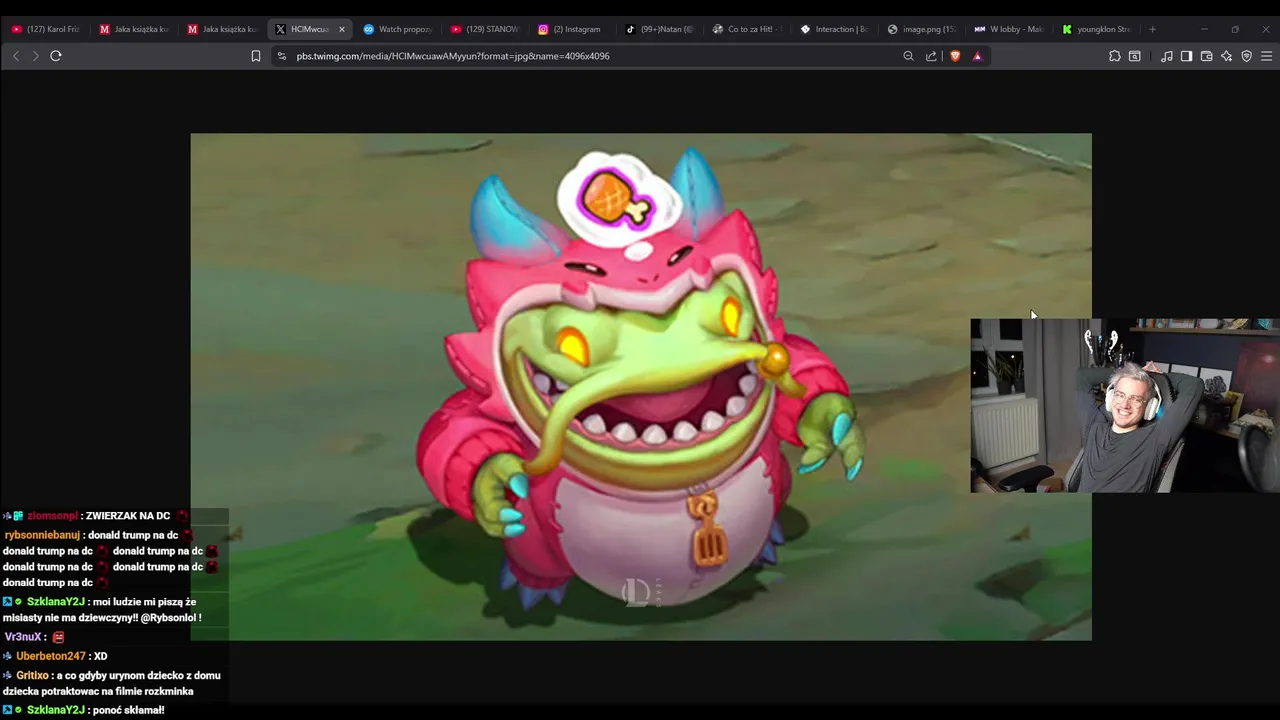The image size is (1280, 720).
Task: Reload the current page
Action: tap(56, 56)
